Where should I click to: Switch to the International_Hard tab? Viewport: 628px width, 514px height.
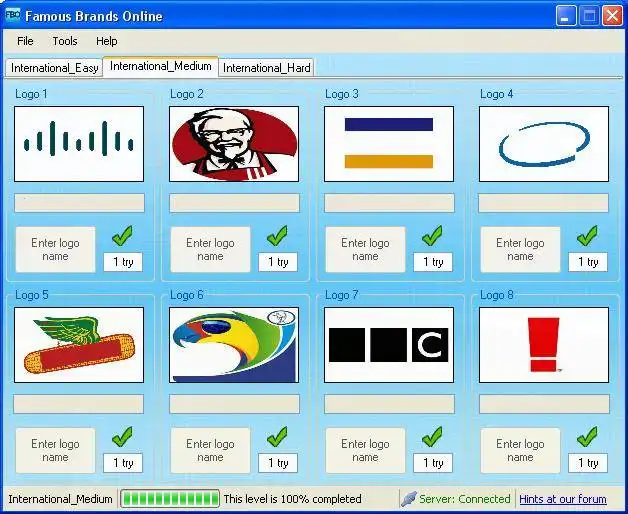coord(266,68)
